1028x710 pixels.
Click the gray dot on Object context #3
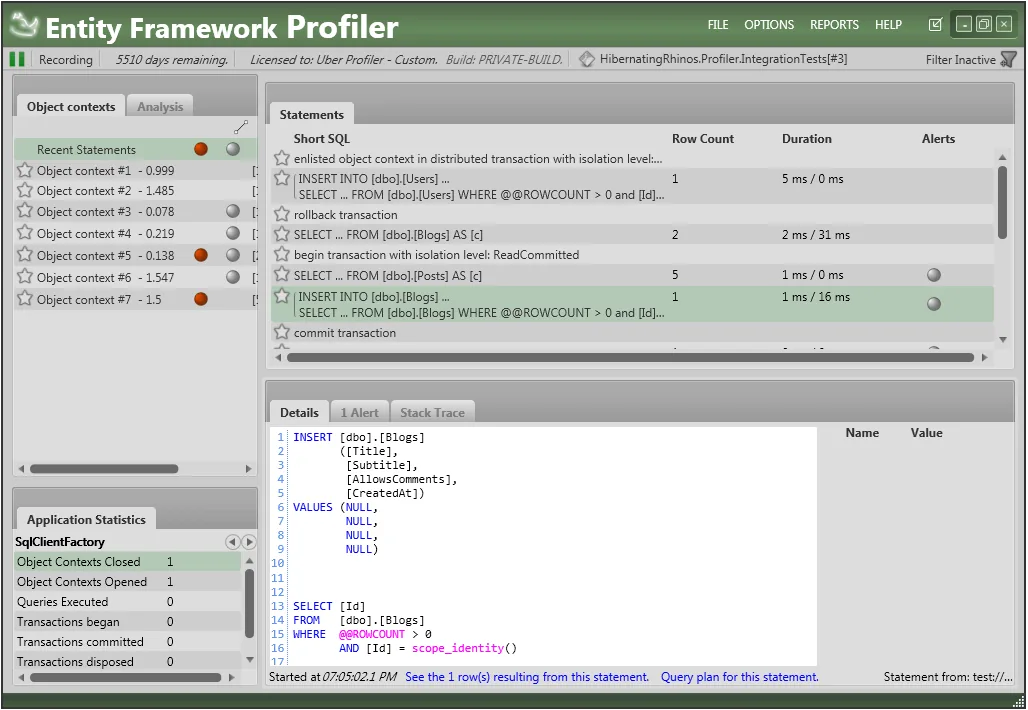[233, 211]
